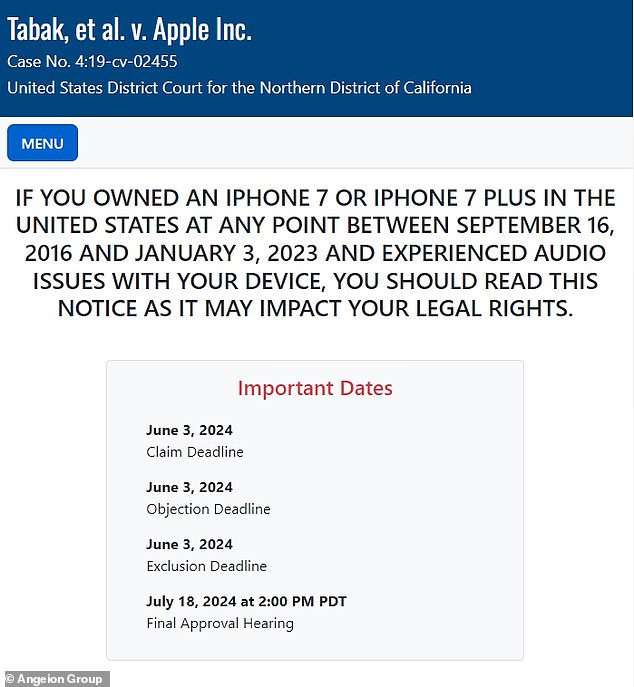
Task: Click the Objection Deadline label
Action: [208, 509]
